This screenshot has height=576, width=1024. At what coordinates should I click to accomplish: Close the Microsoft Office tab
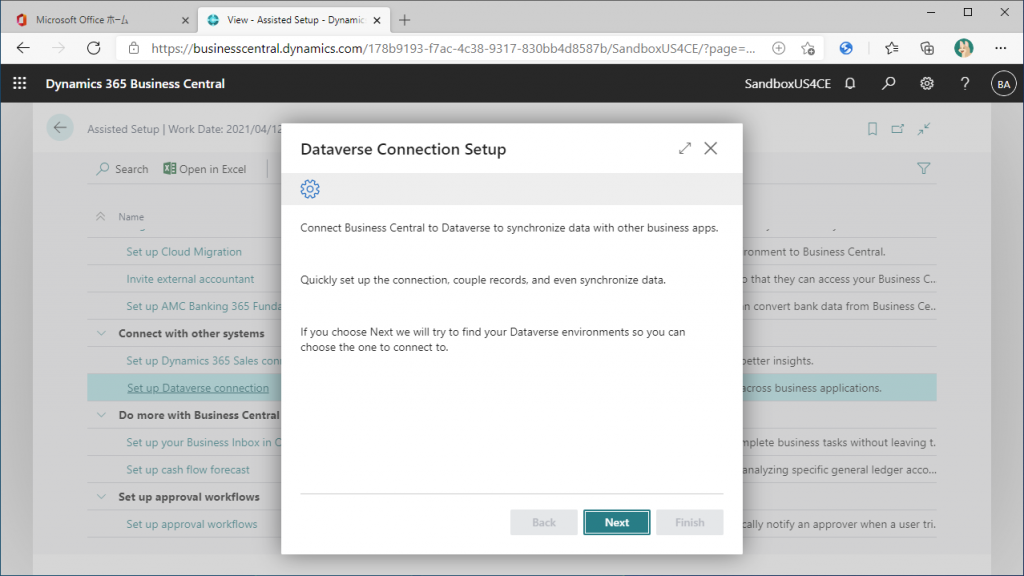pyautogui.click(x=185, y=20)
